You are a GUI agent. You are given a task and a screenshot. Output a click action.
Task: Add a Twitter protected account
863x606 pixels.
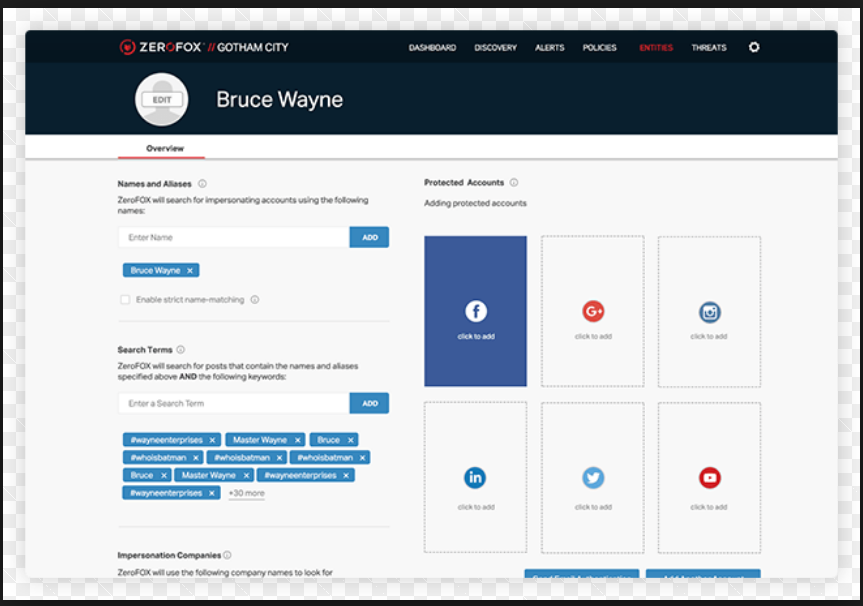click(593, 478)
